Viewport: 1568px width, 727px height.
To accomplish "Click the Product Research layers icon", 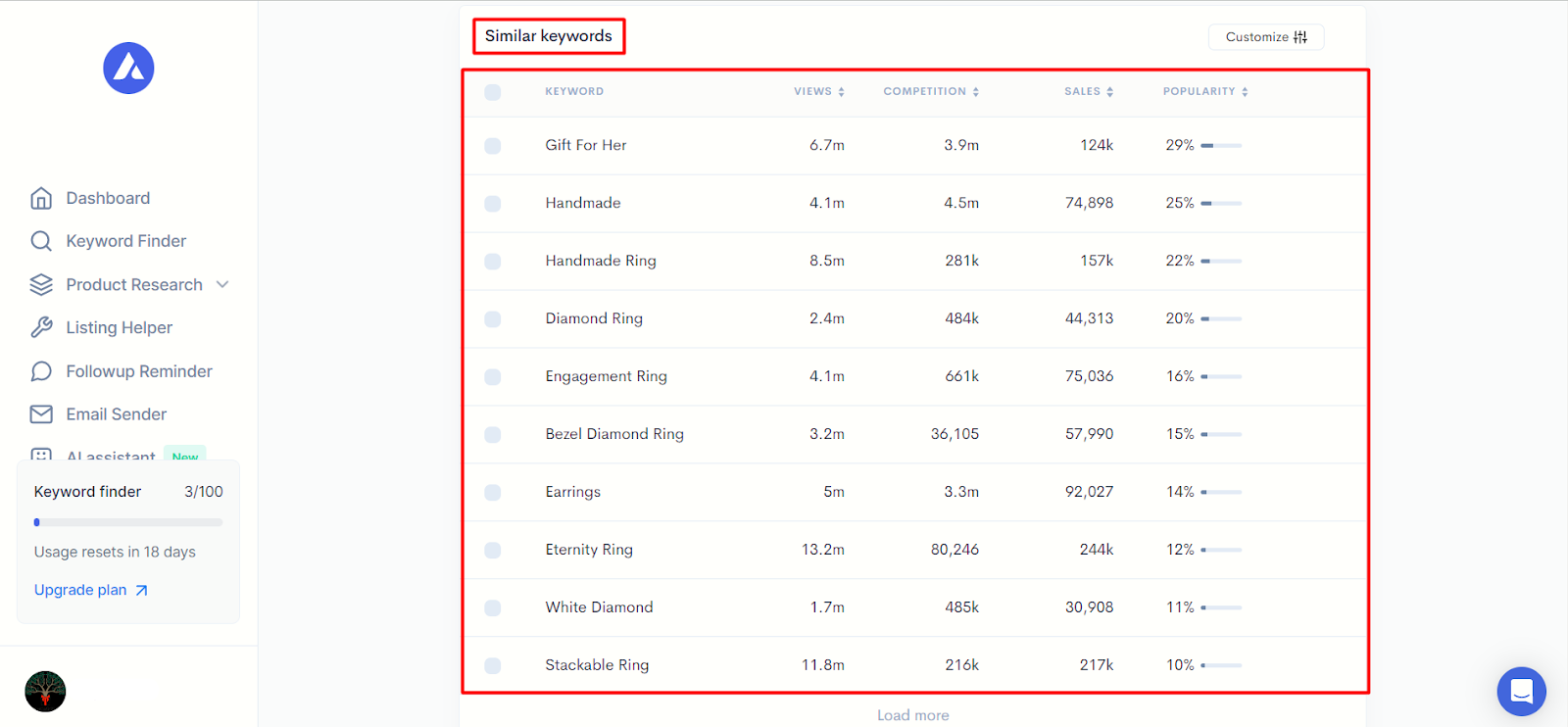I will click(41, 284).
